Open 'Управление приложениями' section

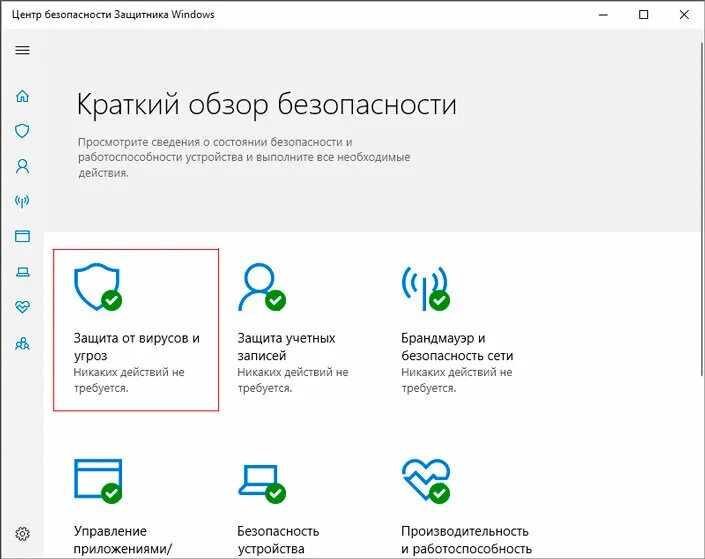pos(123,540)
